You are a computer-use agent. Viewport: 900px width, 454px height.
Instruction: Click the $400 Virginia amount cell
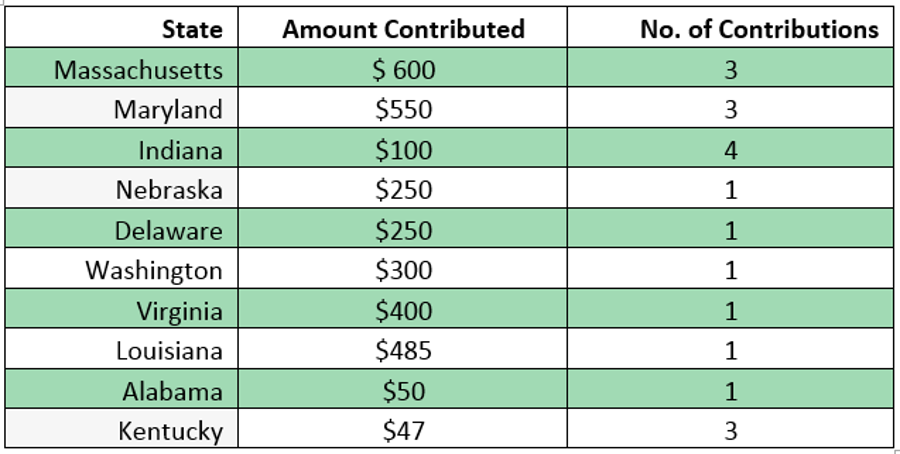[404, 311]
